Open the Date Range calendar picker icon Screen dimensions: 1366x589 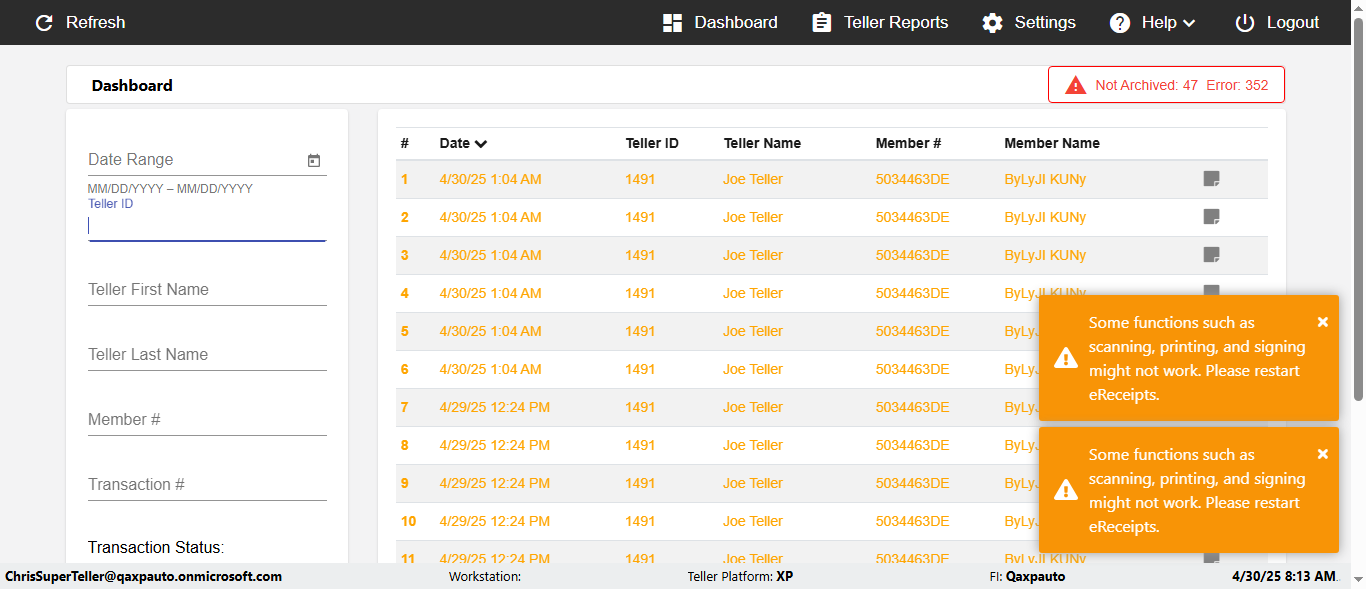click(x=314, y=160)
